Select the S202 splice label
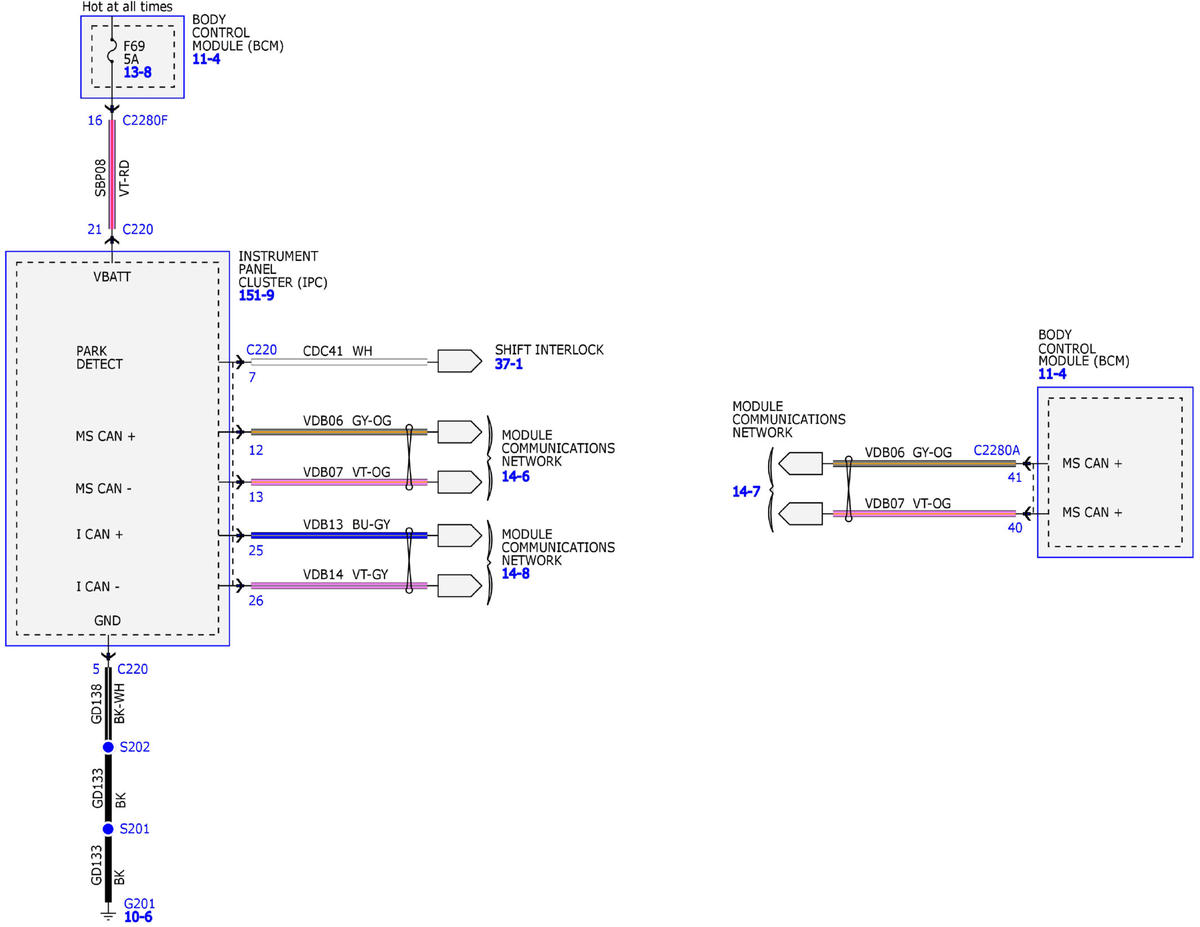1200x927 pixels. (x=134, y=747)
